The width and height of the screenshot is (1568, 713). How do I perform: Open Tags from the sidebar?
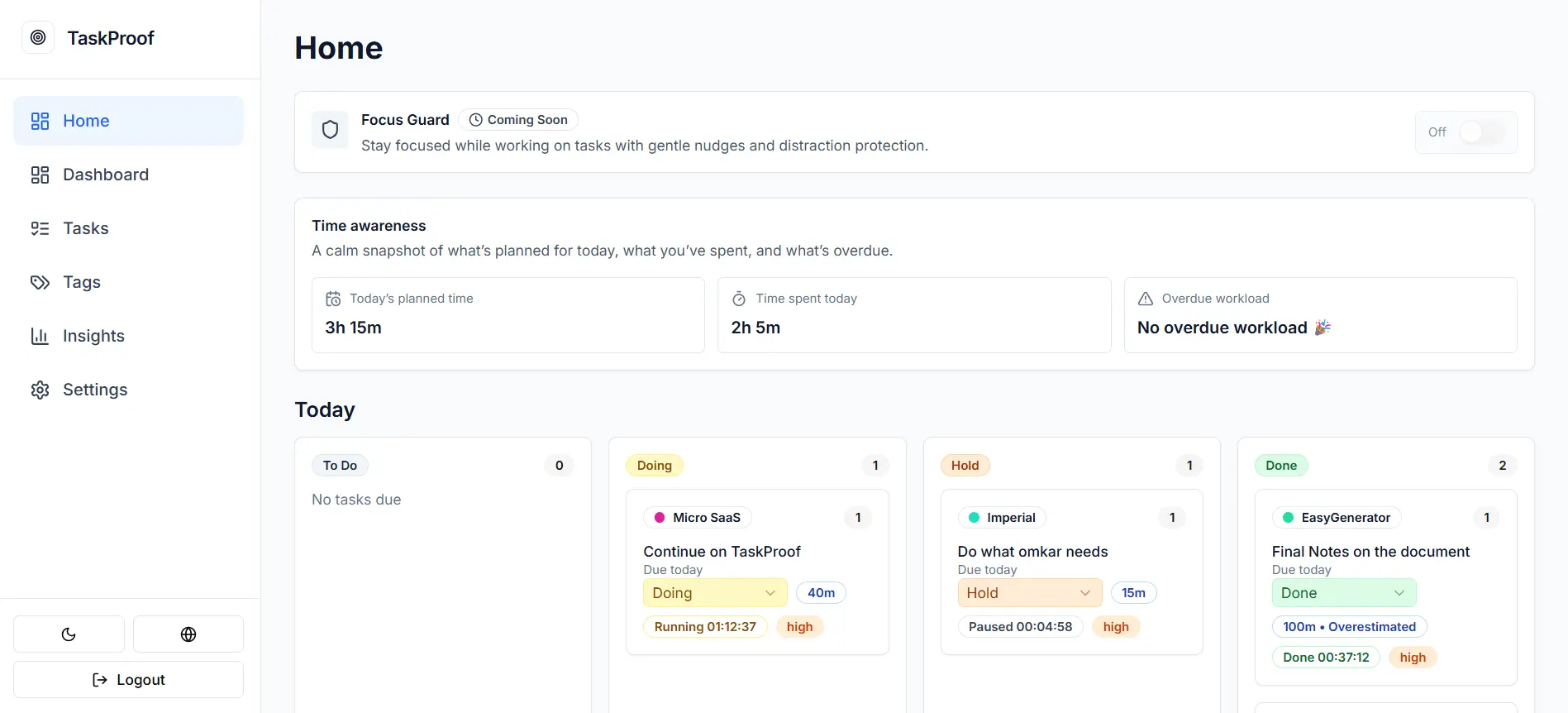click(129, 282)
